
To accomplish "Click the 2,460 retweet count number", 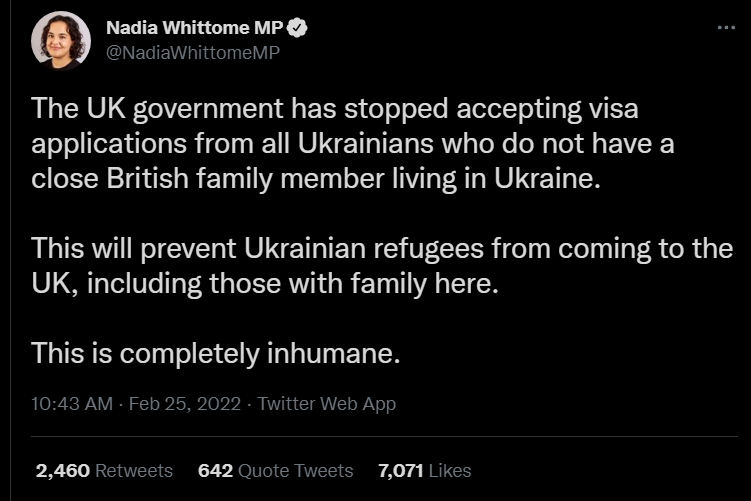I will tap(63, 470).
